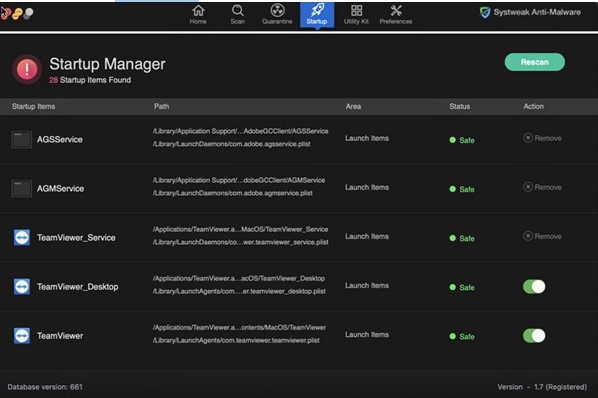This screenshot has width=598, height=398.
Task: Click the Systweak Anti-Malware shield logo
Action: [485, 13]
